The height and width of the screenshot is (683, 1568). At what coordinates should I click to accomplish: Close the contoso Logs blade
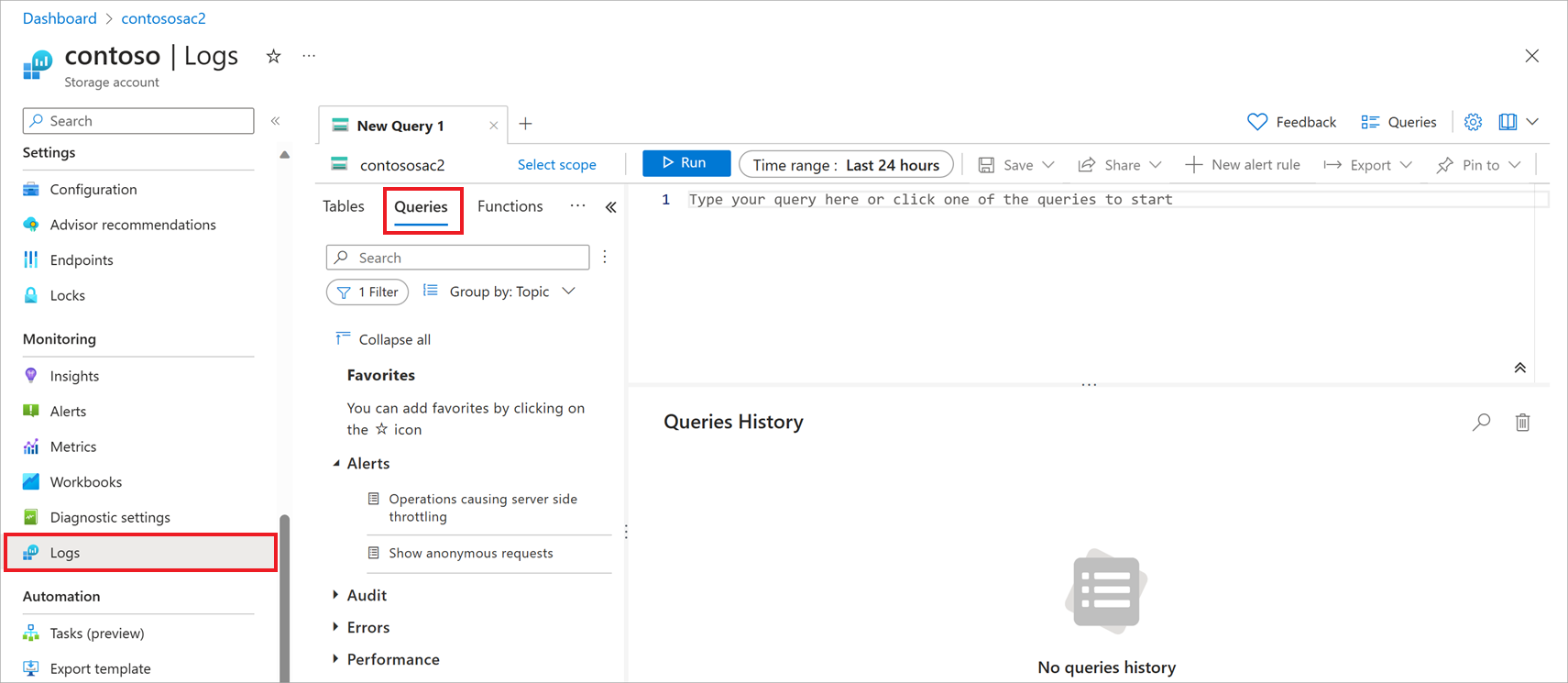click(1531, 56)
